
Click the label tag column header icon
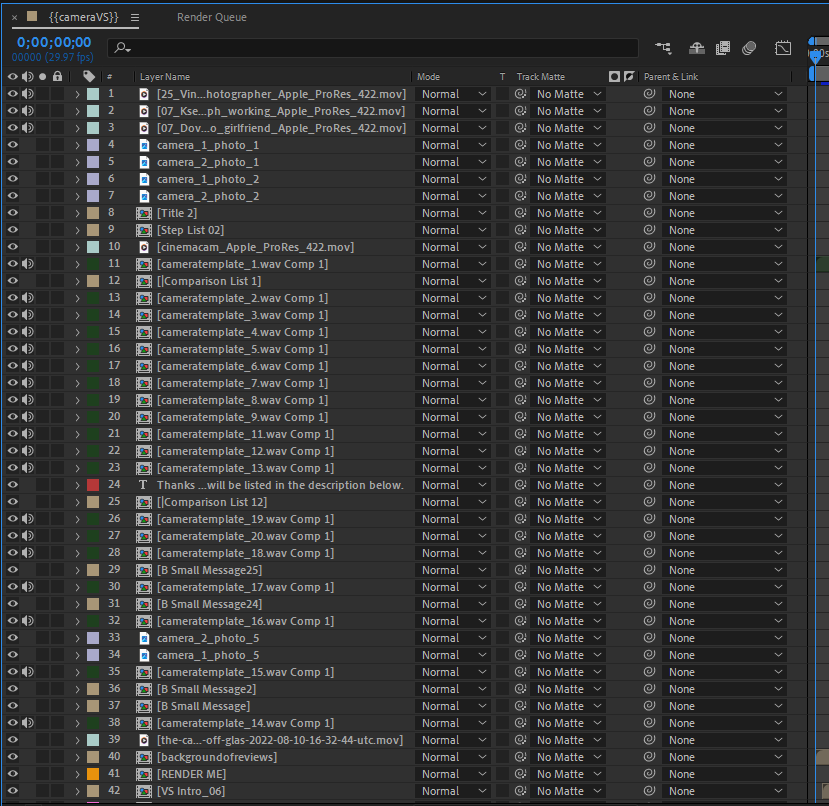click(89, 77)
